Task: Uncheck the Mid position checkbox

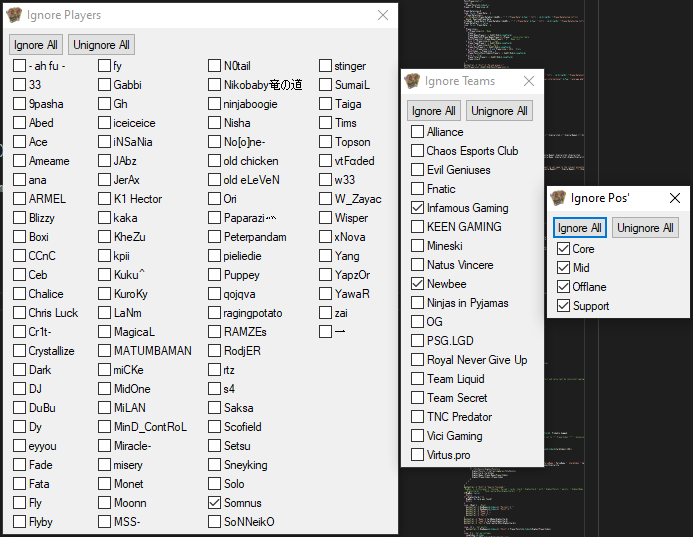Action: click(x=563, y=267)
